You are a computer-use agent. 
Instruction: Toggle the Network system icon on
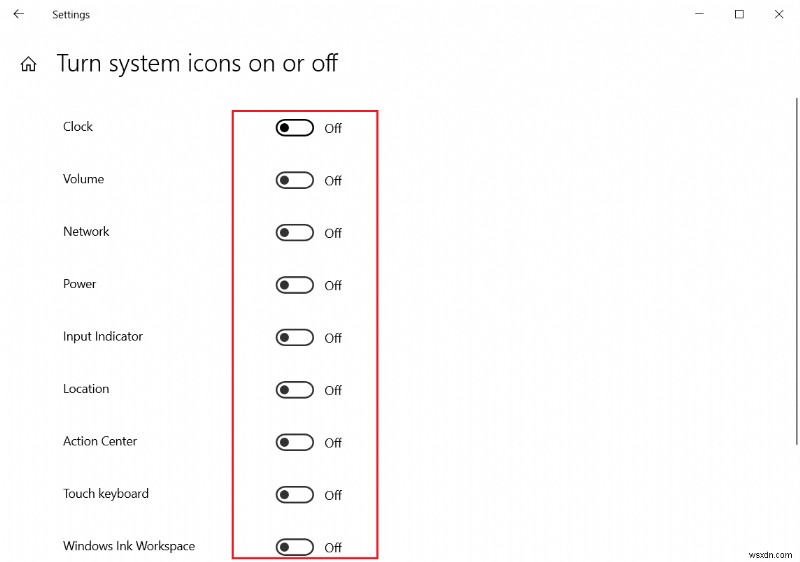(295, 233)
